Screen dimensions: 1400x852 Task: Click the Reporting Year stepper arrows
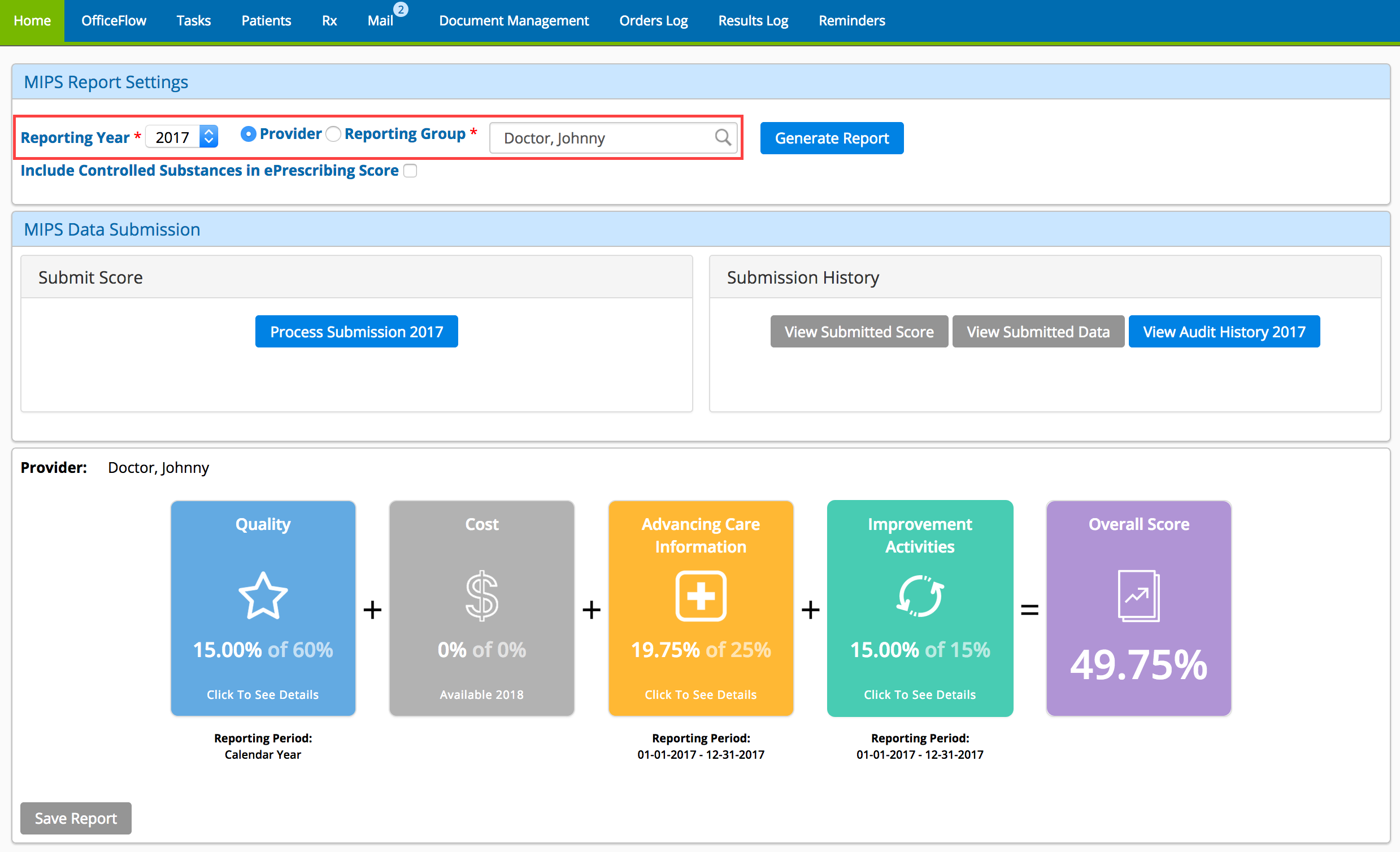[x=208, y=136]
